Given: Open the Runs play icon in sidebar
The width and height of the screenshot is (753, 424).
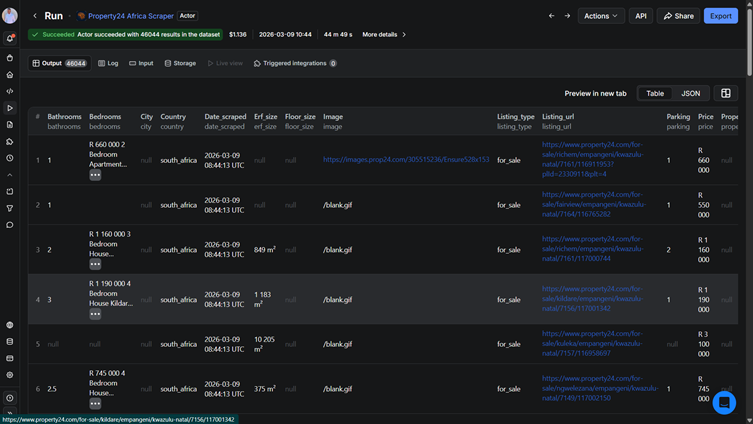Looking at the screenshot, I should pyautogui.click(x=10, y=108).
